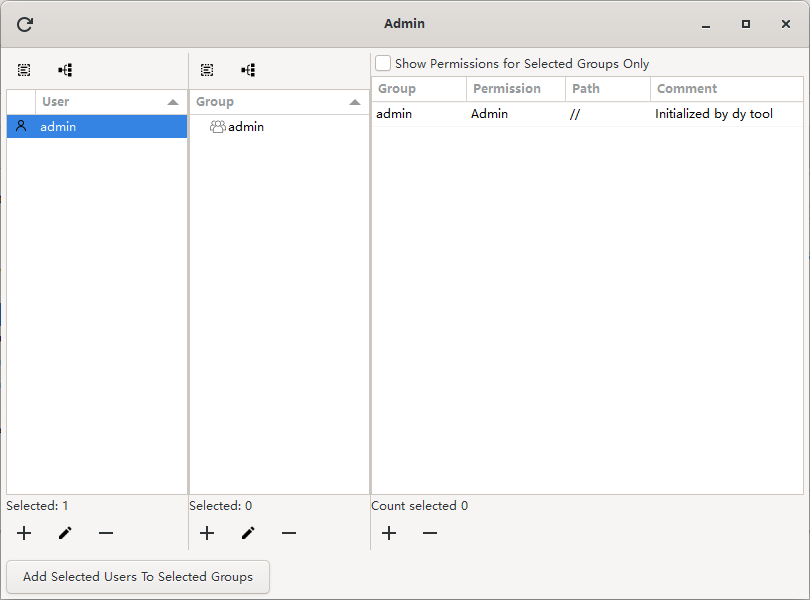810x600 pixels.
Task: Click the hierarchy icon above the User list
Action: pos(65,70)
